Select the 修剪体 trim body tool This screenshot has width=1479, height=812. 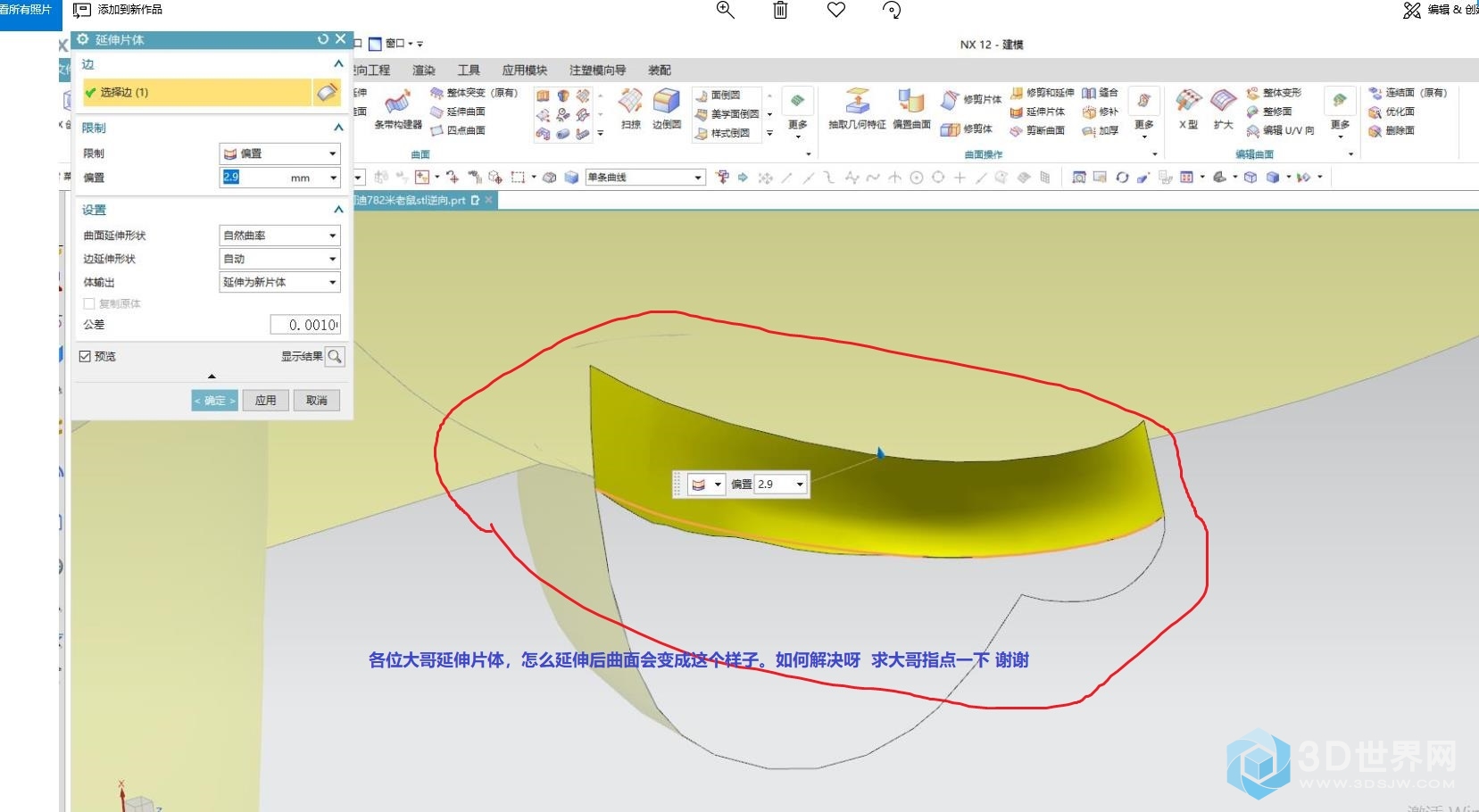(x=967, y=129)
